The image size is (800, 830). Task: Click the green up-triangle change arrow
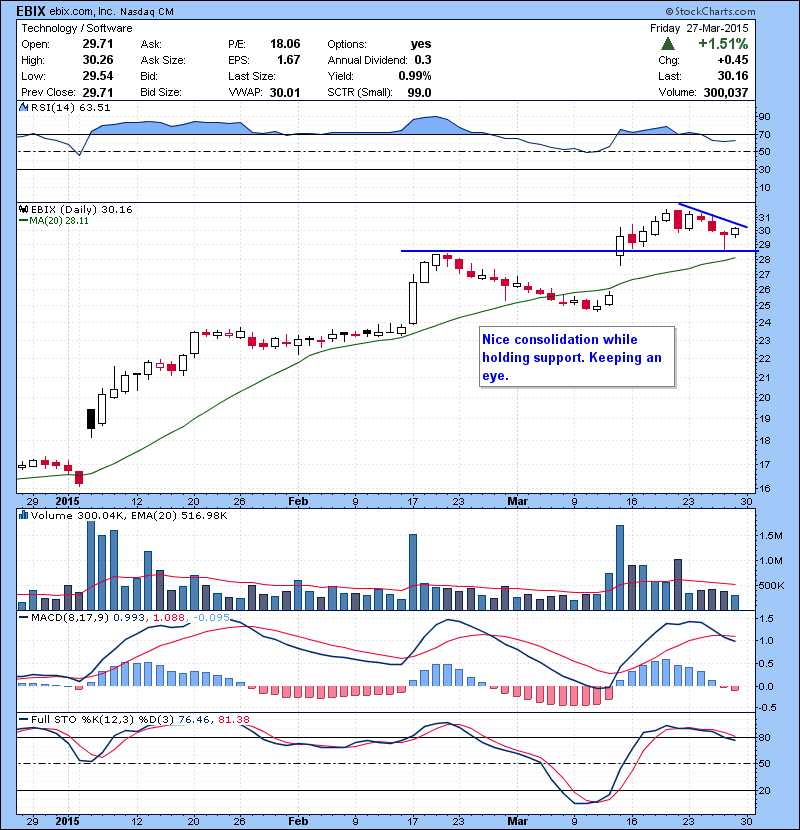[668, 44]
